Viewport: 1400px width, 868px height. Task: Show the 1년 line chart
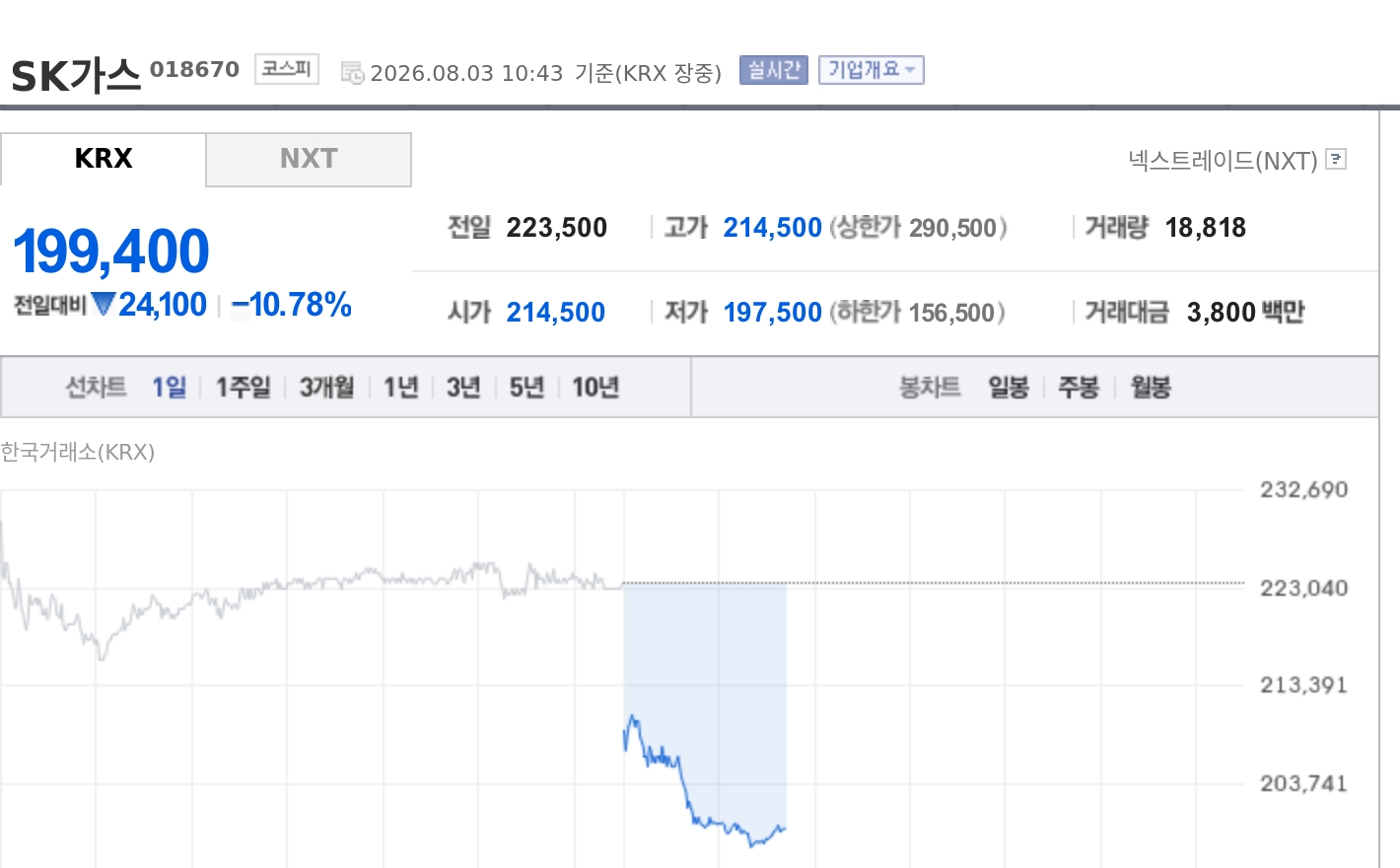401,388
